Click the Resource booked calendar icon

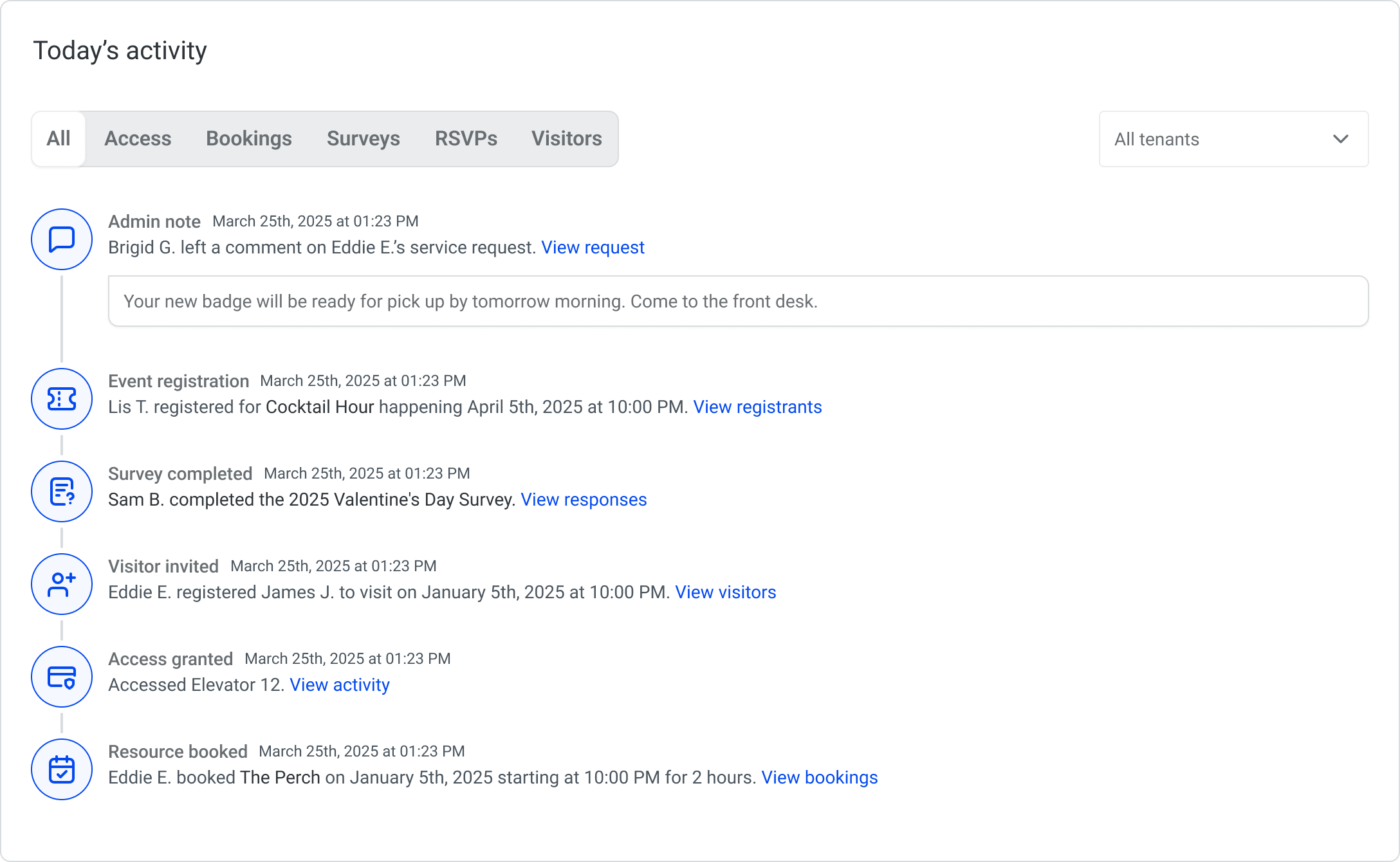(62, 769)
